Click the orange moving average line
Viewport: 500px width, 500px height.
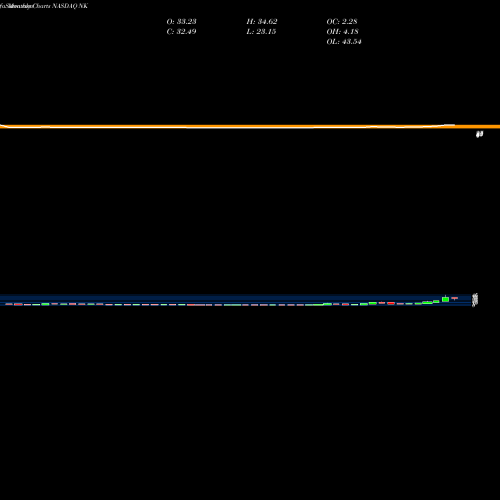click(250, 126)
